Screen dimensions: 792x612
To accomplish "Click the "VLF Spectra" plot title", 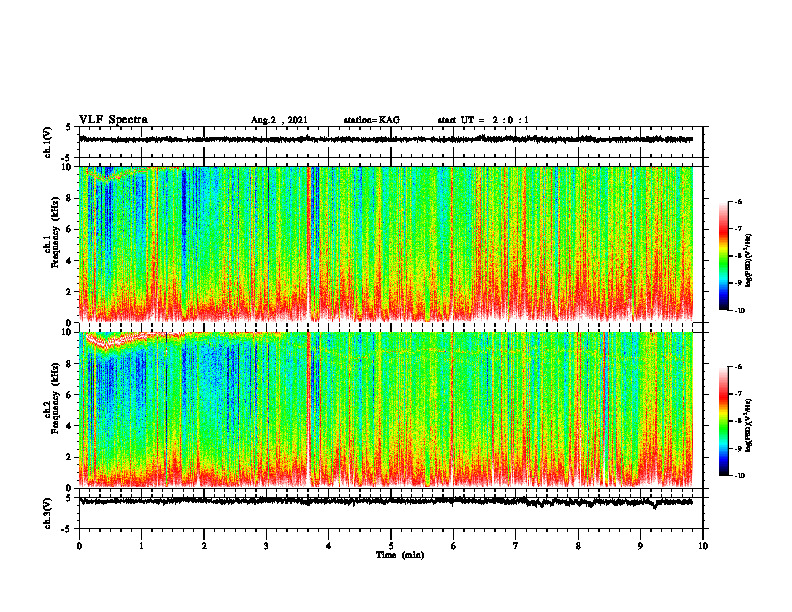I will pos(113,120).
